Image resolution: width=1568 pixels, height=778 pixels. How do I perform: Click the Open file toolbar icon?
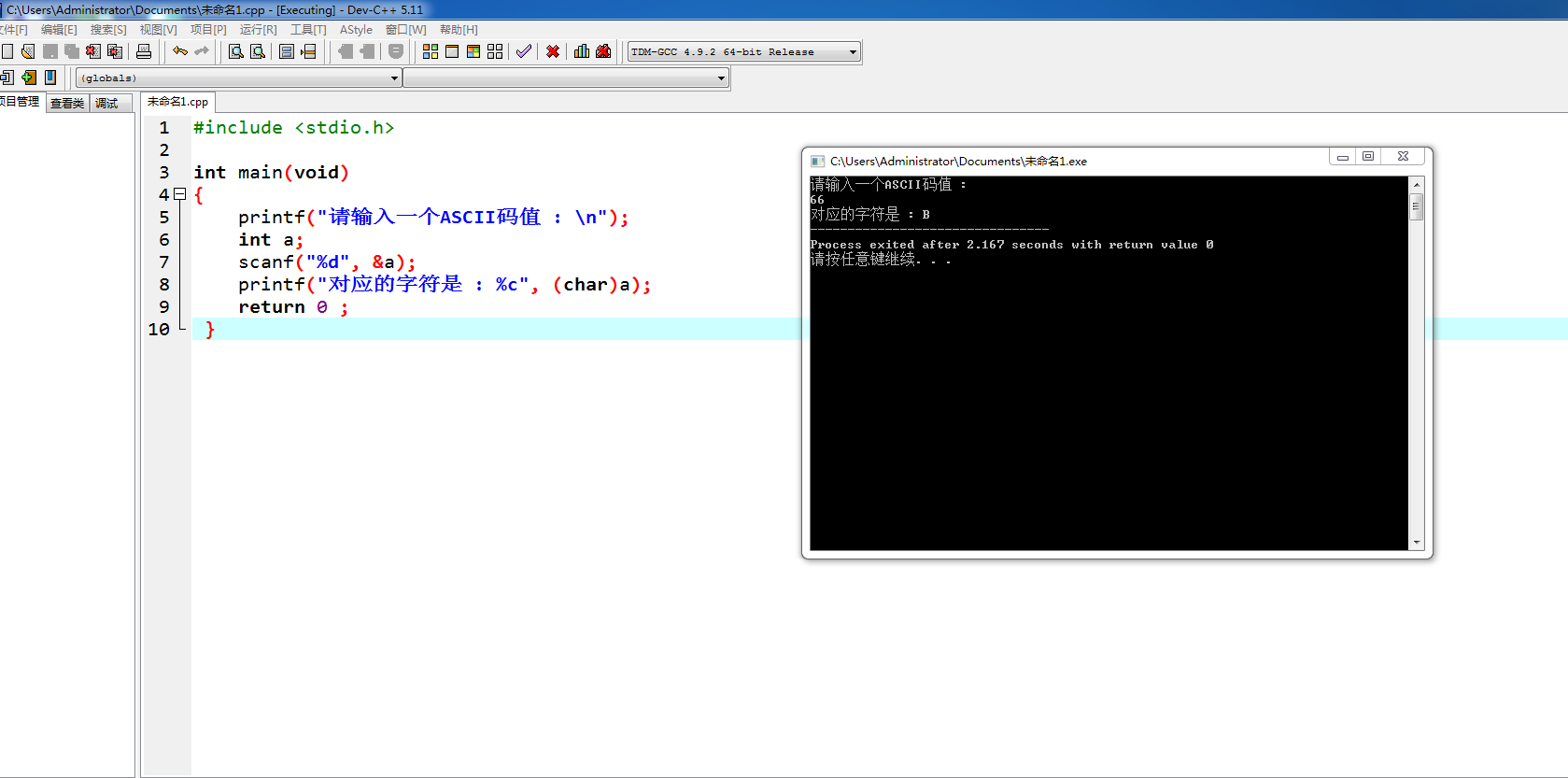tap(29, 51)
